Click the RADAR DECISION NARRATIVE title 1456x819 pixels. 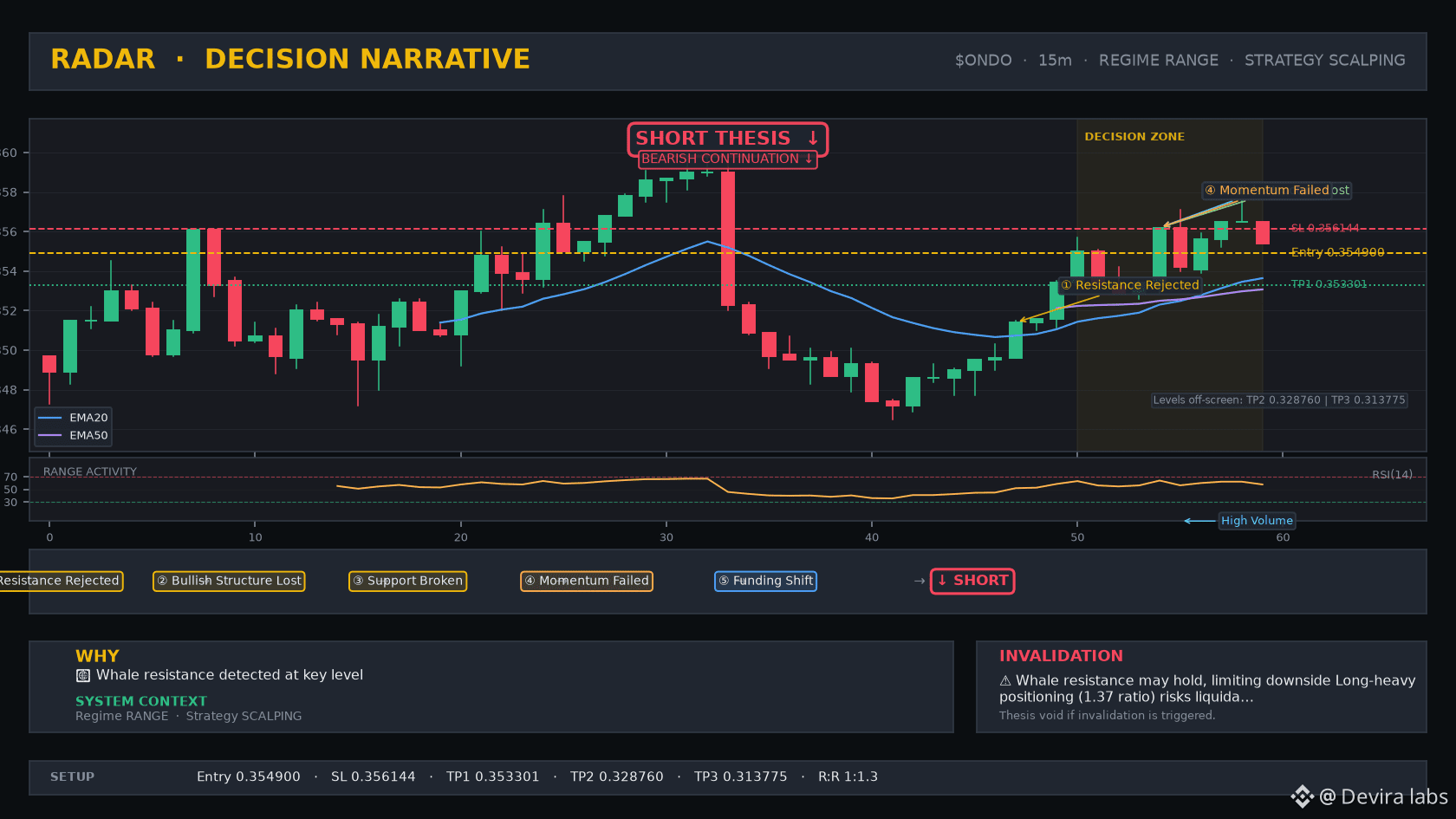(290, 59)
